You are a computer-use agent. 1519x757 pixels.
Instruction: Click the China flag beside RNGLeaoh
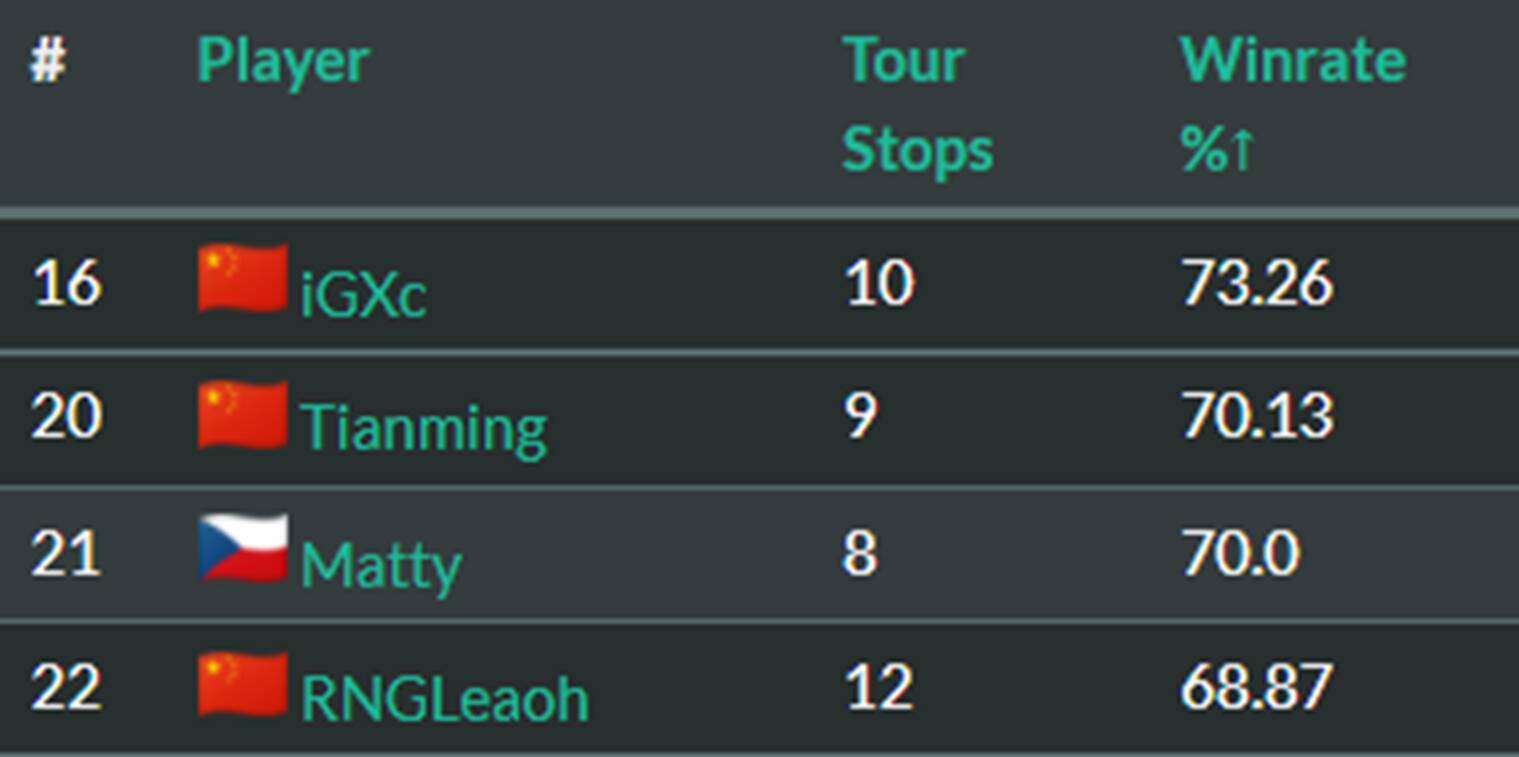pos(243,685)
